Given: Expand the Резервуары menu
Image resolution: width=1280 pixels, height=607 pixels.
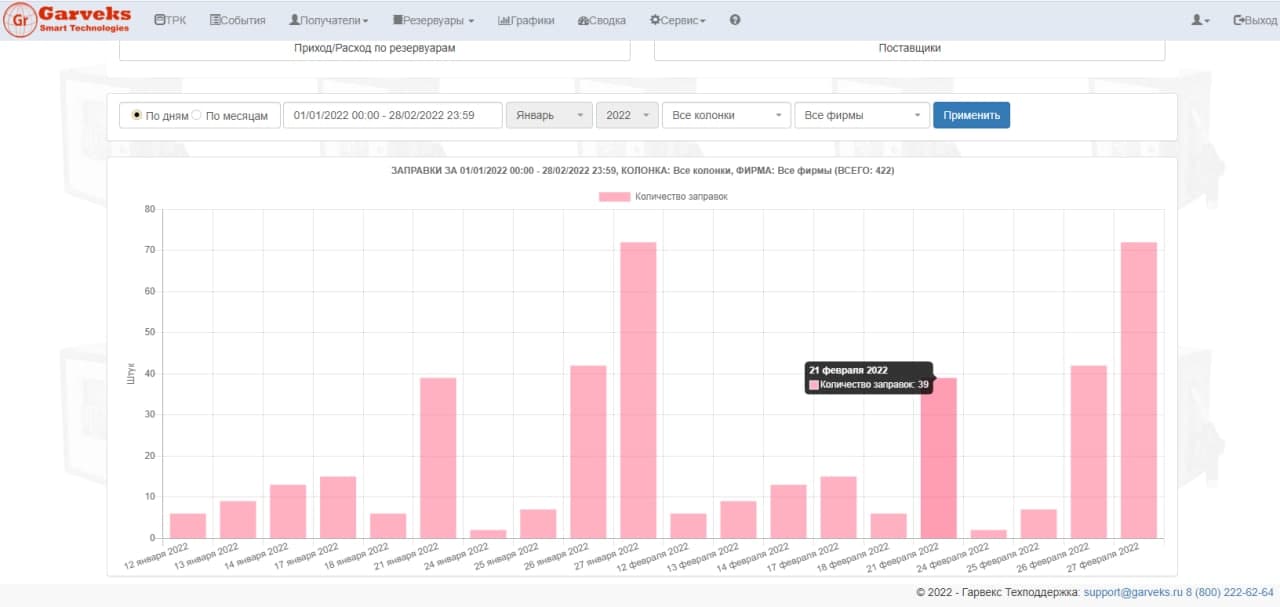Looking at the screenshot, I should pyautogui.click(x=433, y=20).
